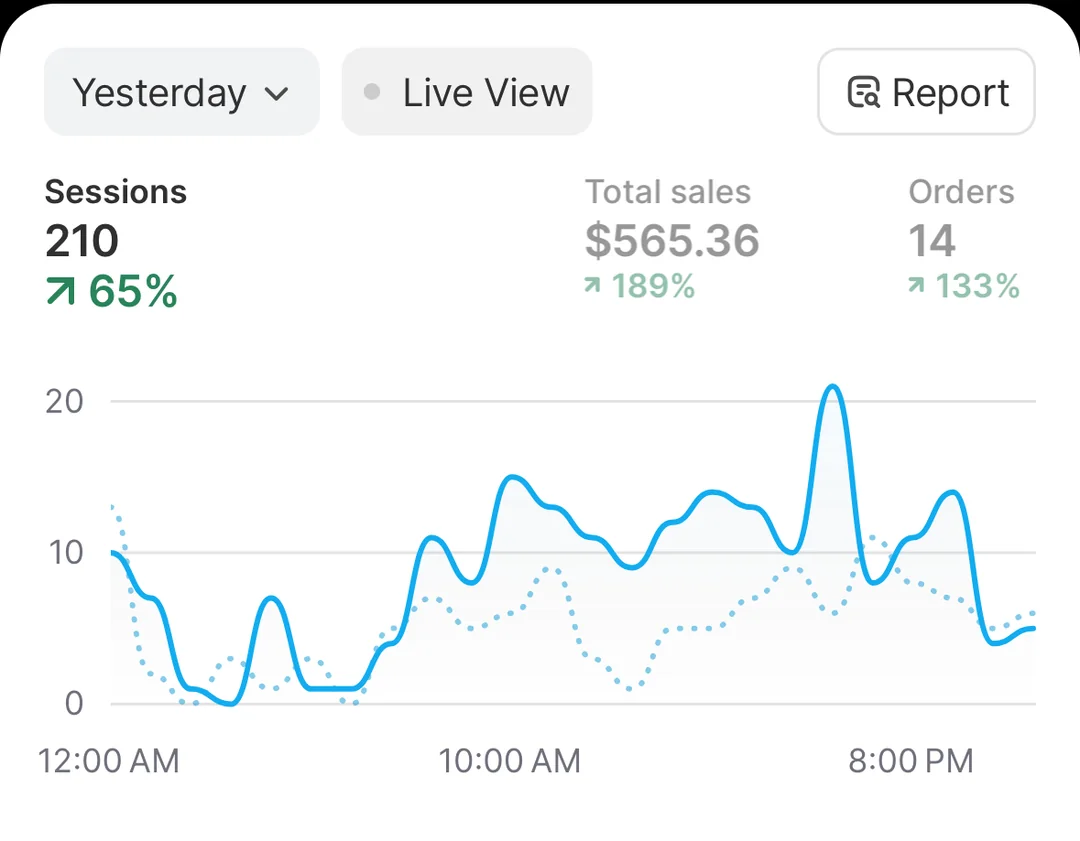
Task: Enable Live View mode
Action: click(466, 91)
